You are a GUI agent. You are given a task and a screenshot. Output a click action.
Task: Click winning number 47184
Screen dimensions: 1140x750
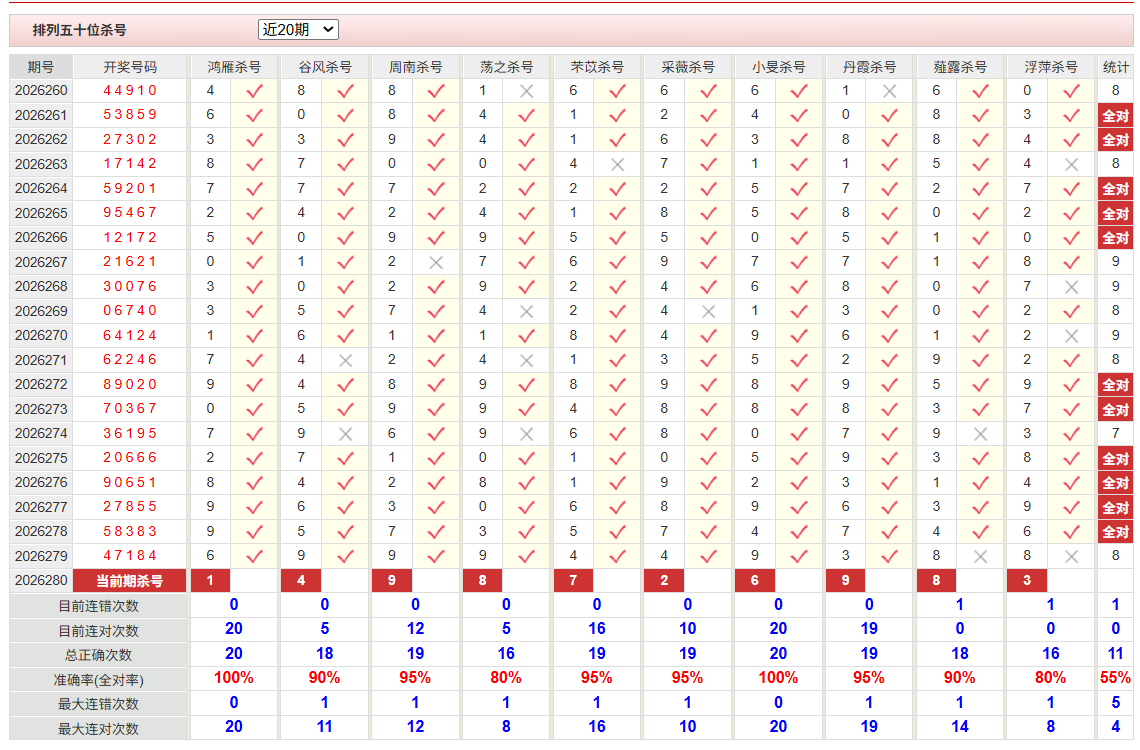click(x=130, y=556)
